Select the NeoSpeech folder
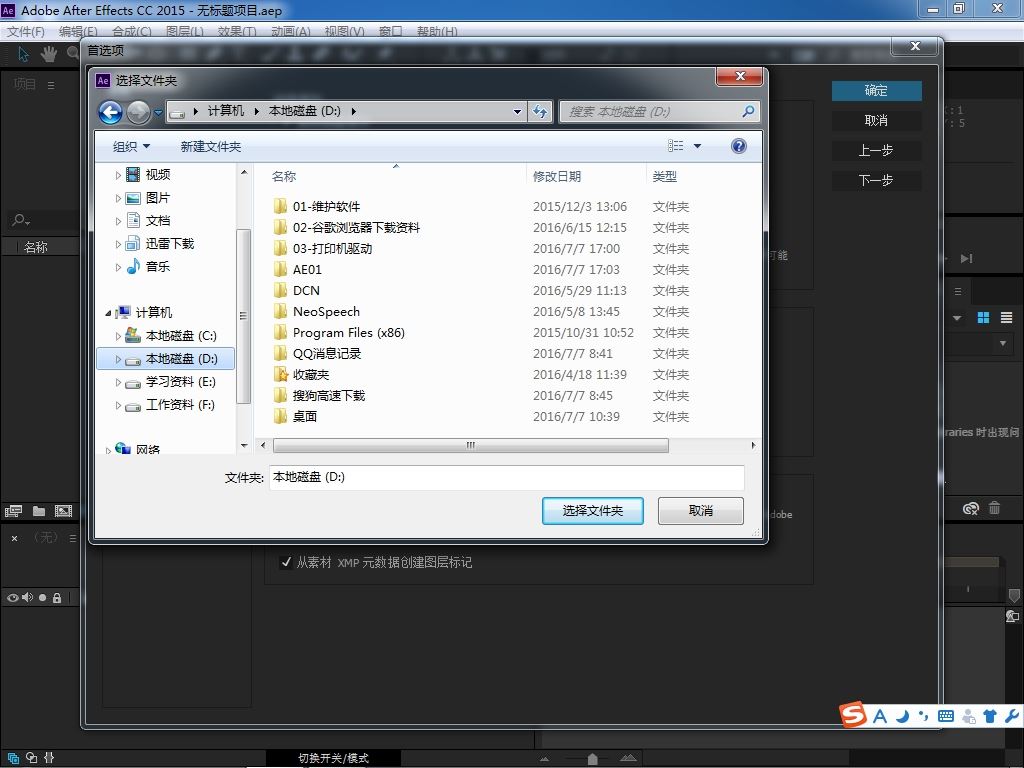1024x768 pixels. coord(326,312)
